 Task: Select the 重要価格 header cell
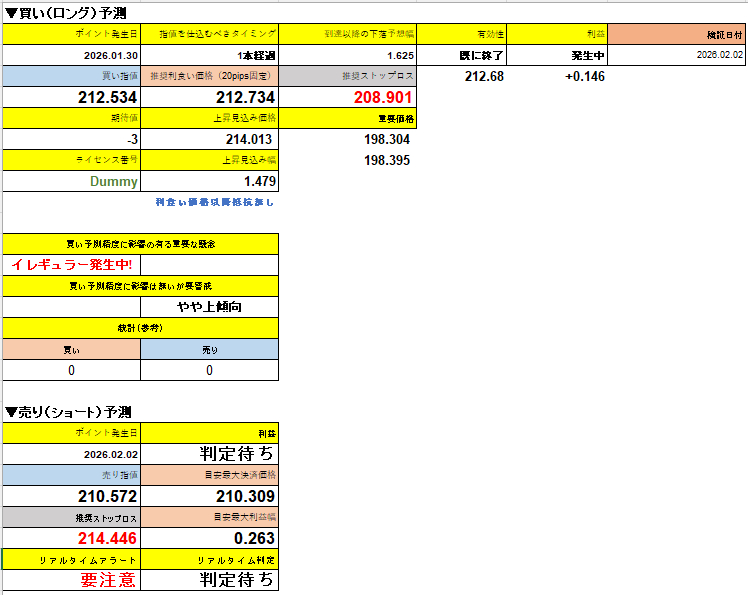[347, 118]
